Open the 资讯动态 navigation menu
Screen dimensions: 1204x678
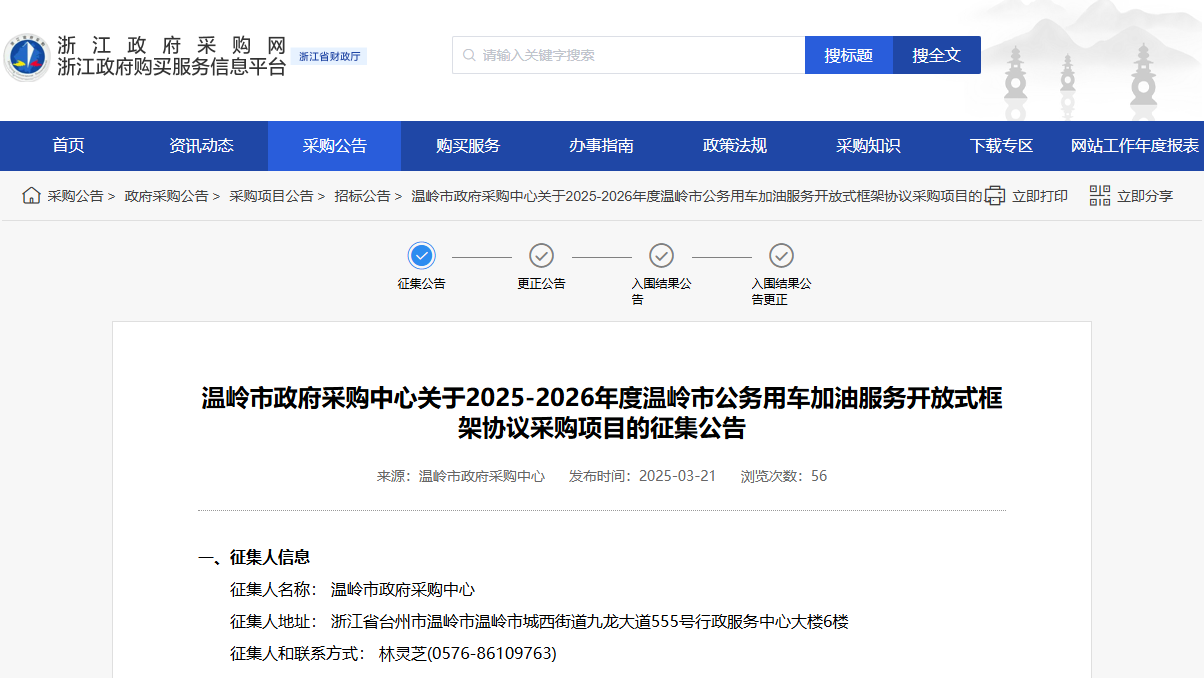[x=201, y=146]
